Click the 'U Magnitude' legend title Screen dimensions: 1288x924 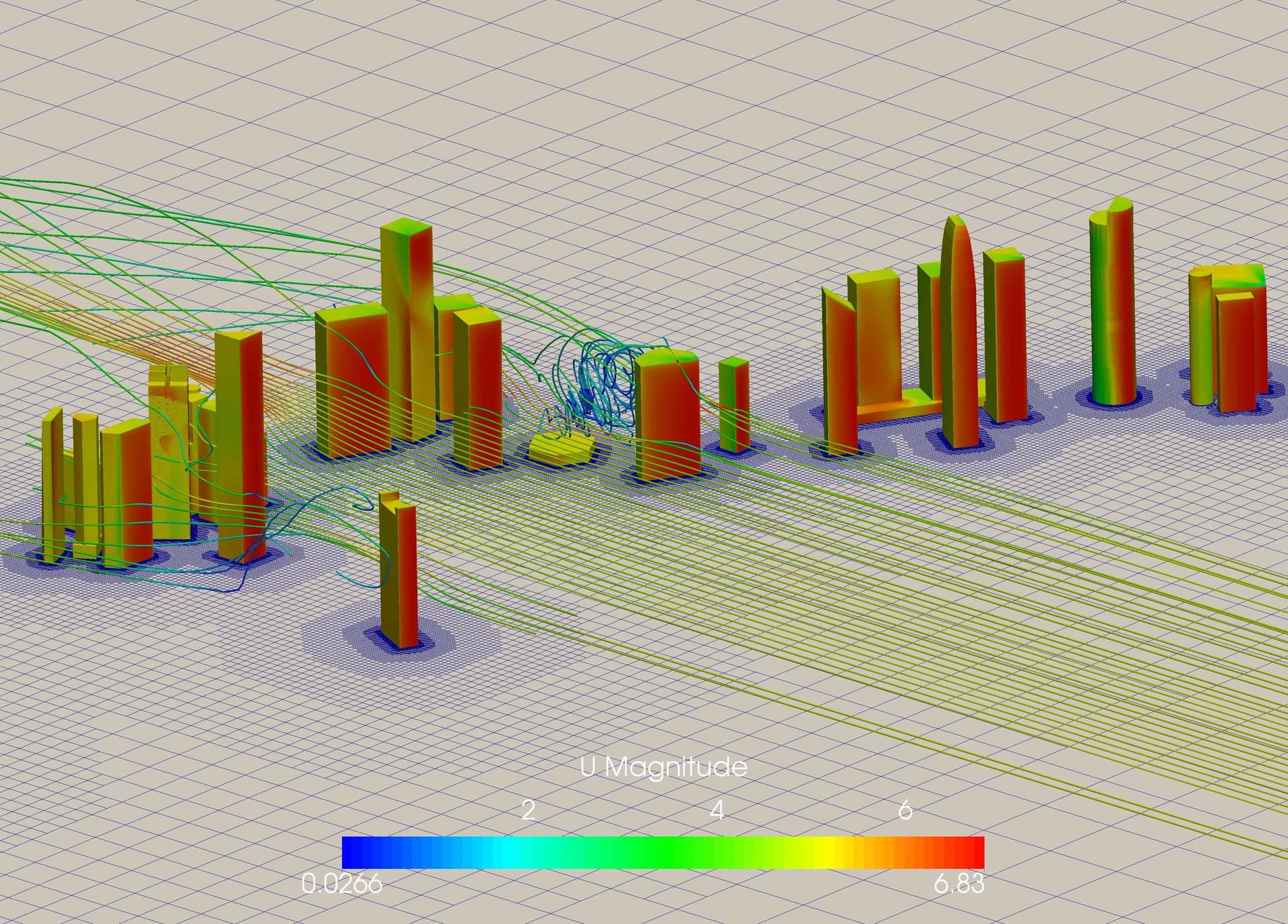pos(663,766)
